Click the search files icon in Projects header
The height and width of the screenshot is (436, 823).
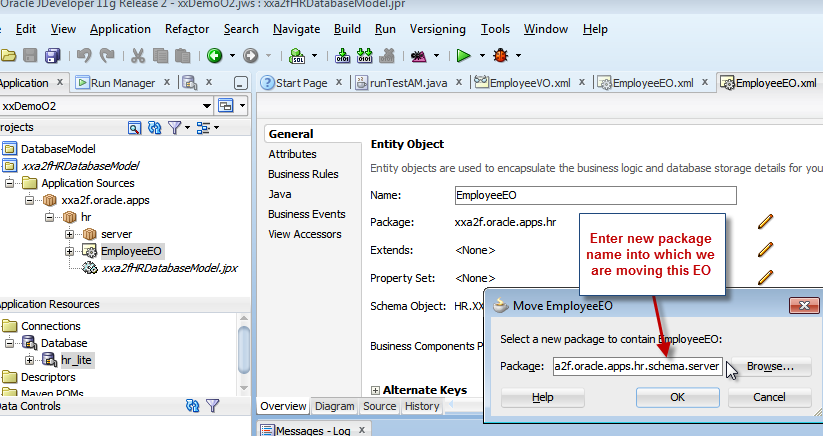(134, 127)
